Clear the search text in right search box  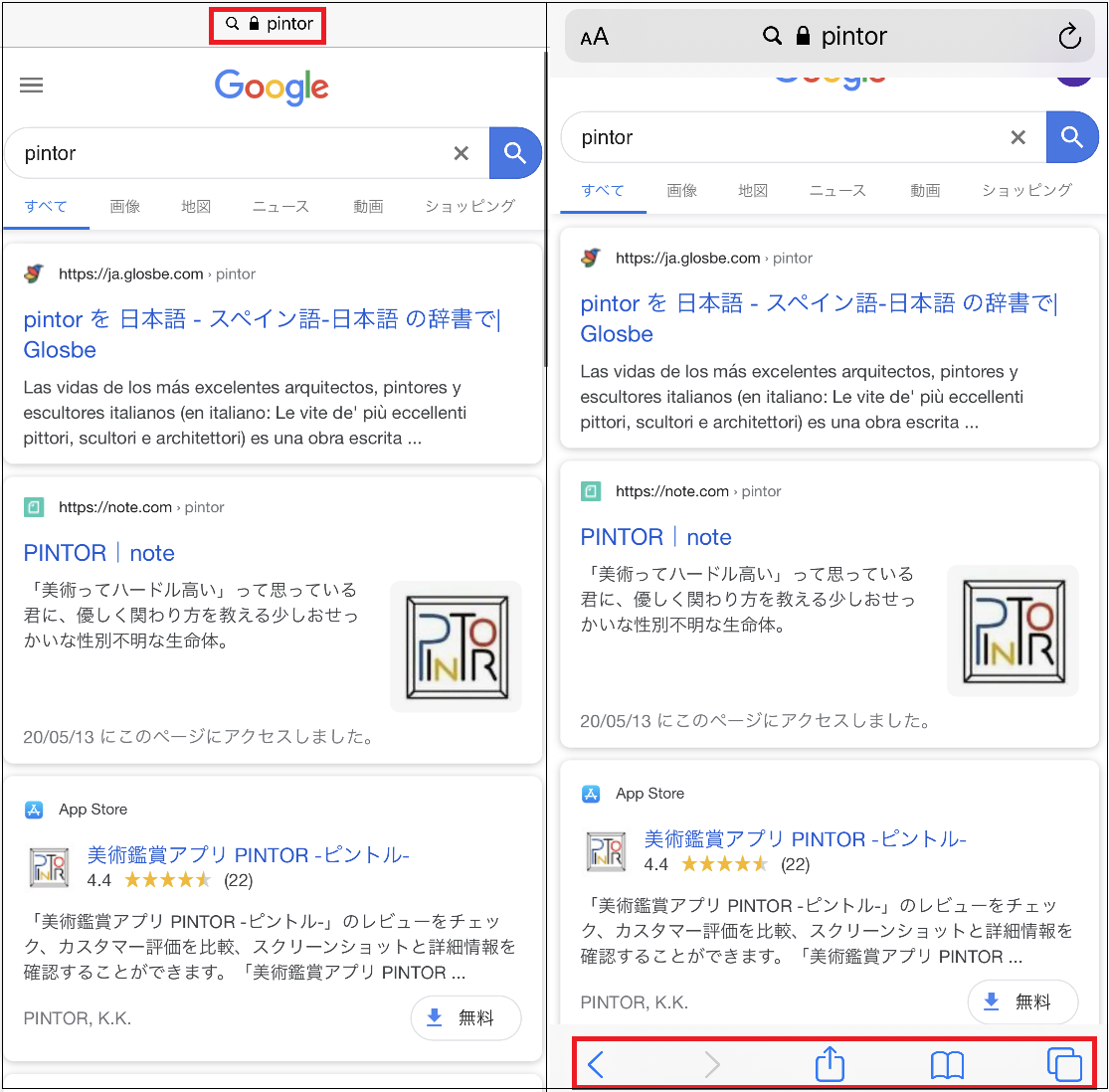[1017, 137]
